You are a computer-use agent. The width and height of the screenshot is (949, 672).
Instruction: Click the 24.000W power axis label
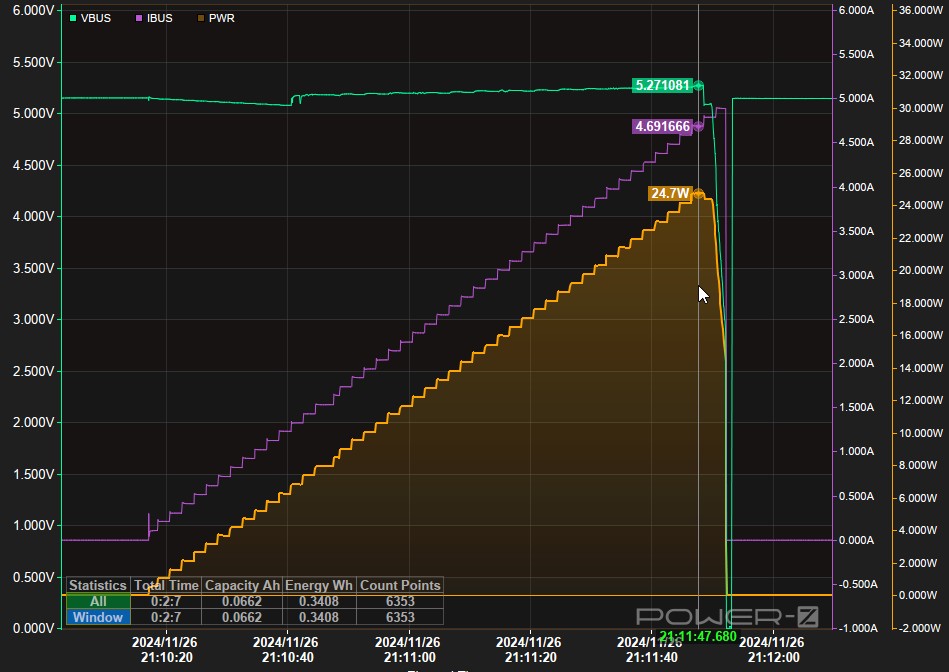click(x=921, y=205)
